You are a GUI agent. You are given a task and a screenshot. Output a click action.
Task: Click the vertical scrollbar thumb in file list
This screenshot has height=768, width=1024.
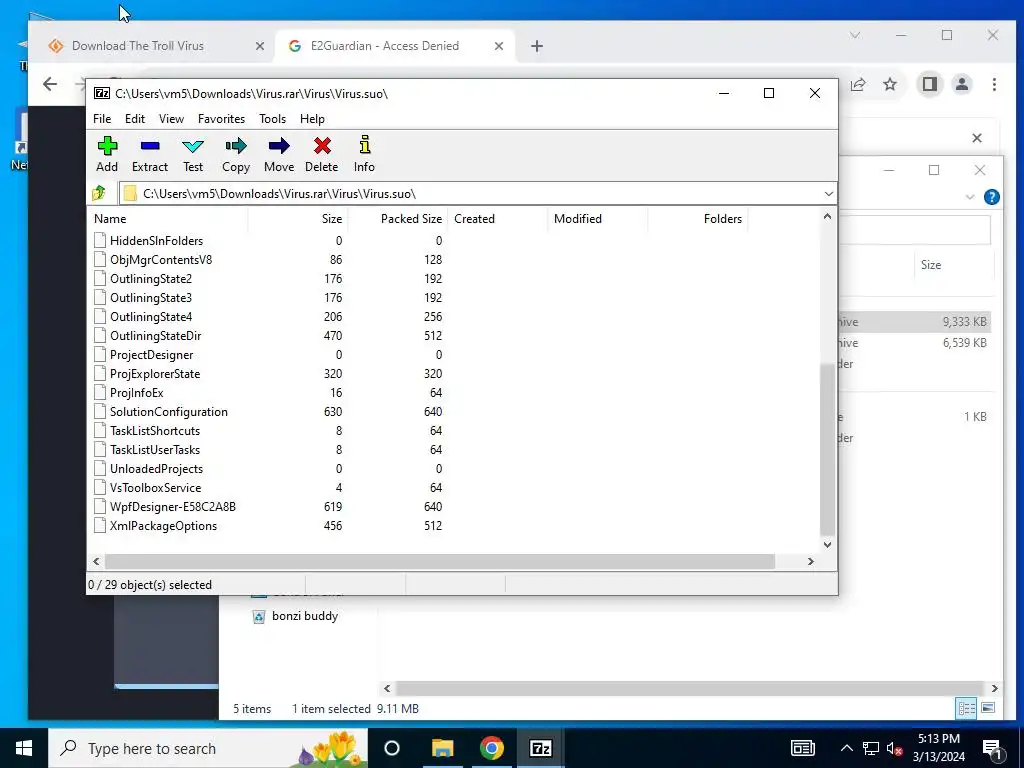click(827, 449)
